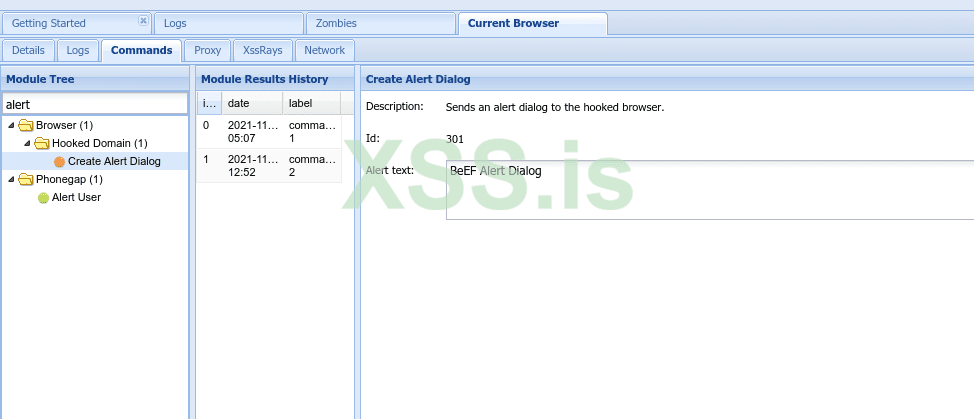Sort by the id column header

(209, 104)
